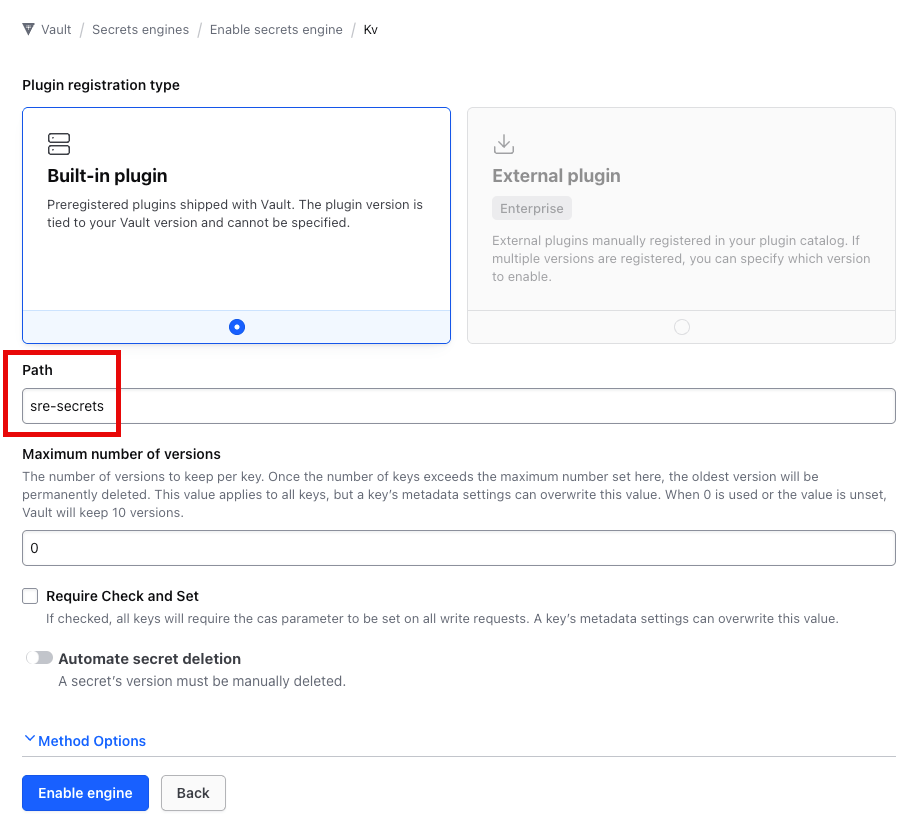The width and height of the screenshot is (924, 815).
Task: Click the External plugin download icon
Action: tap(504, 144)
